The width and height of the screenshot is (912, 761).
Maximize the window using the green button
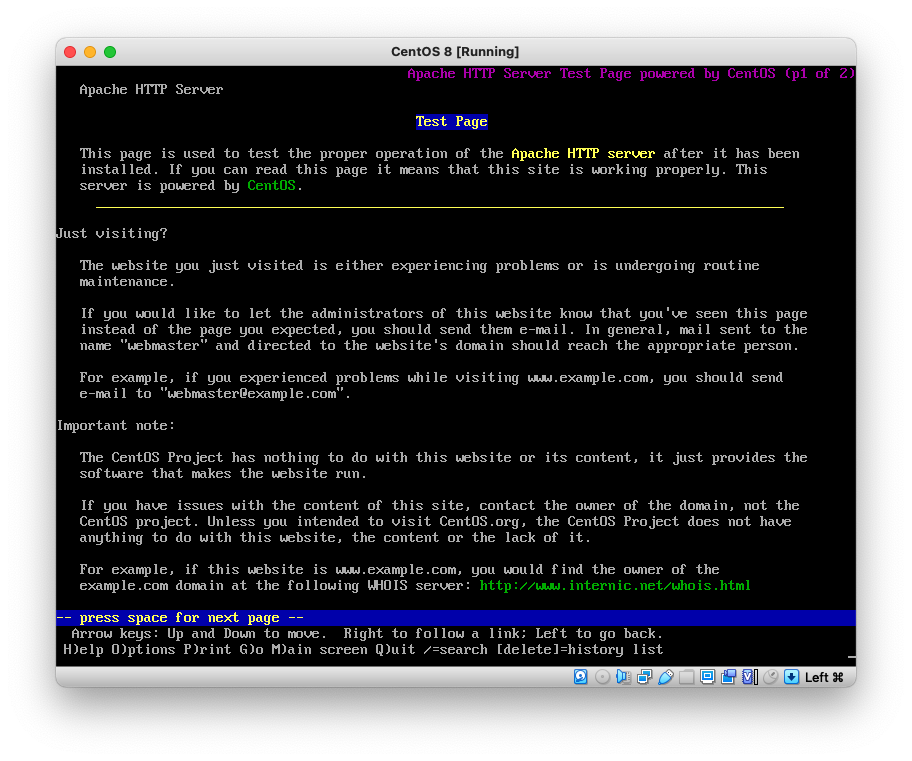(x=110, y=52)
